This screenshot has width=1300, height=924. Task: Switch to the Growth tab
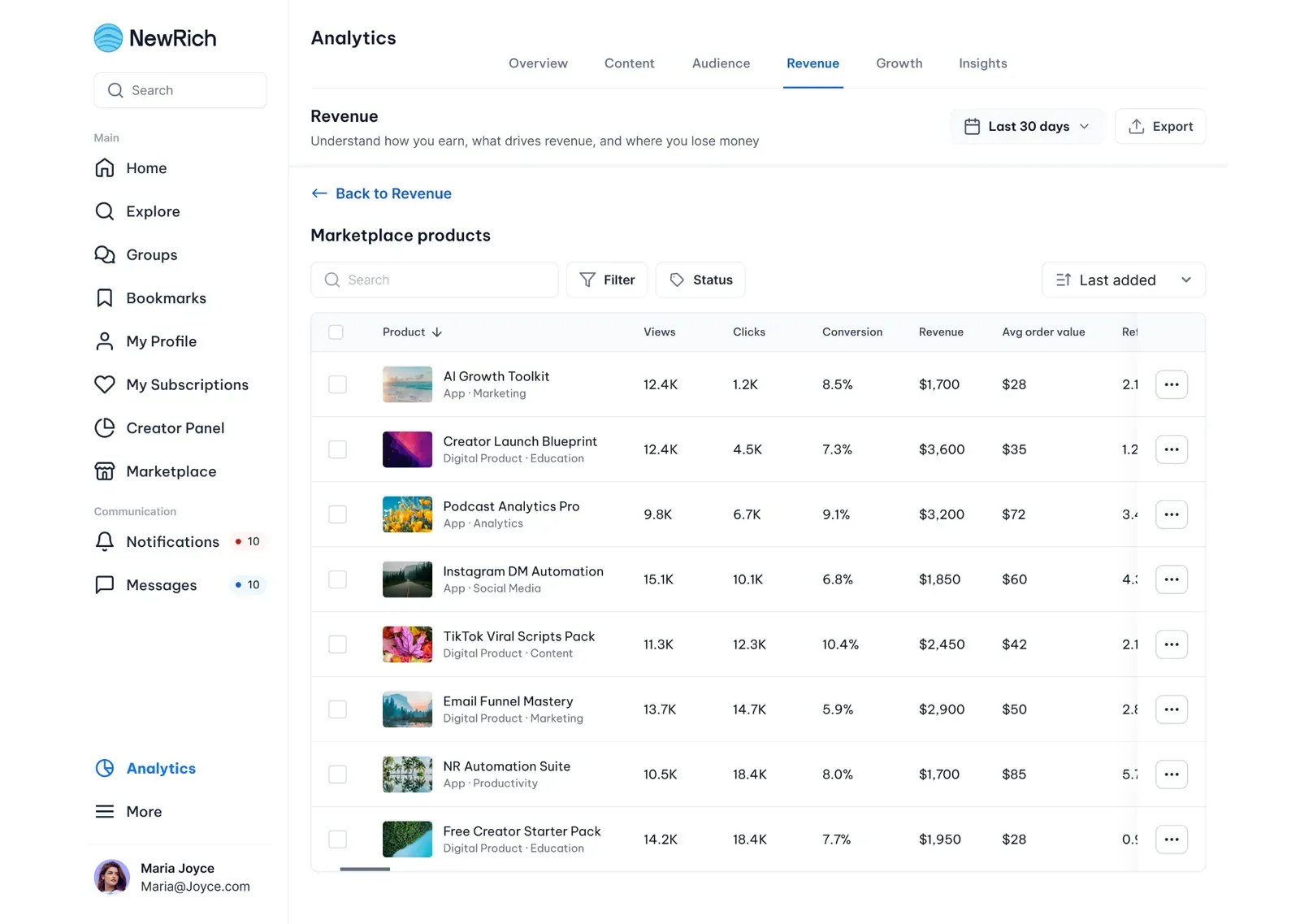click(899, 63)
